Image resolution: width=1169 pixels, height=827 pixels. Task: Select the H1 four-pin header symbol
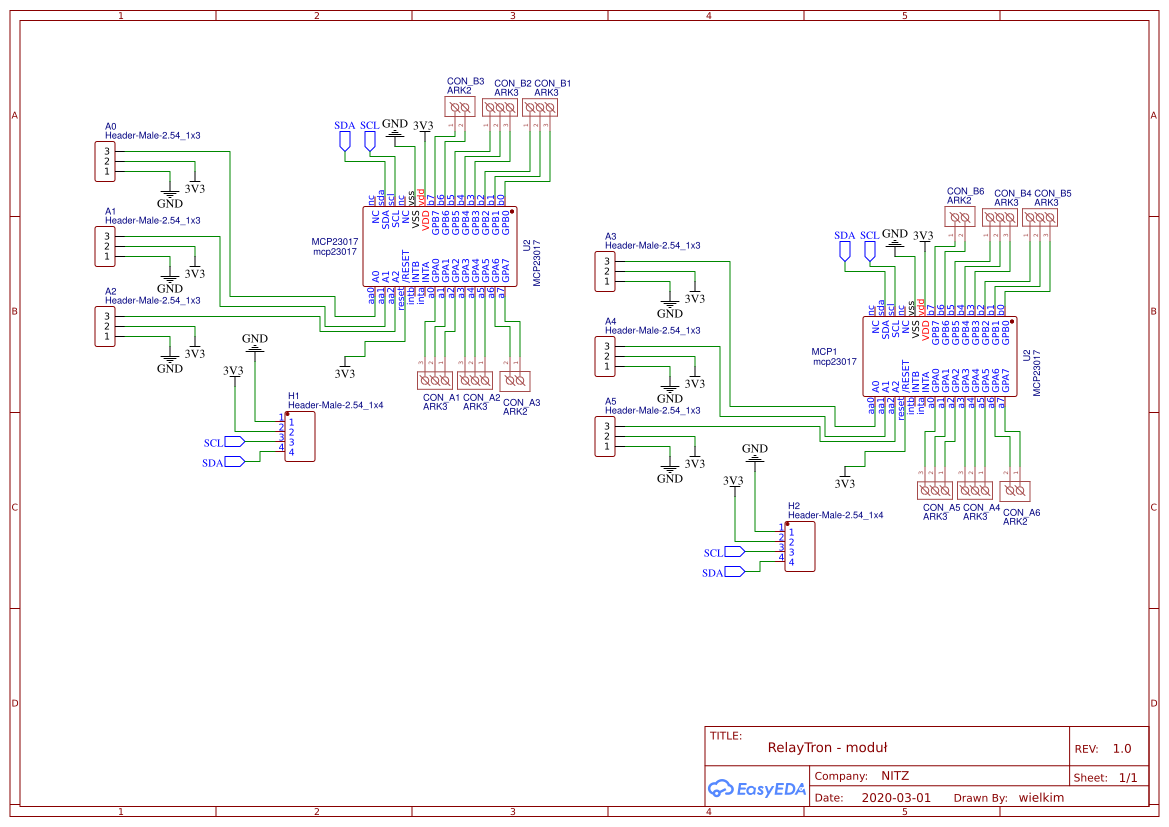300,437
